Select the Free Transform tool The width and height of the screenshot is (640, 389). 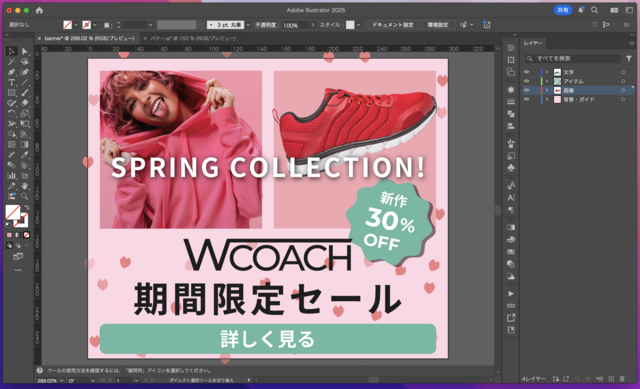click(24, 124)
